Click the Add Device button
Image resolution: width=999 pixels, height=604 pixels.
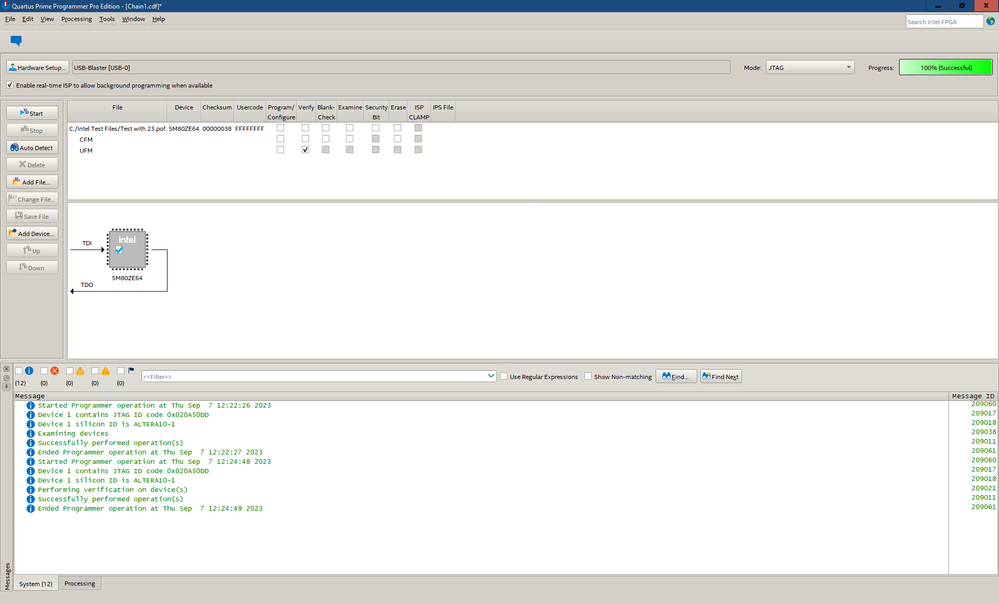[32, 233]
